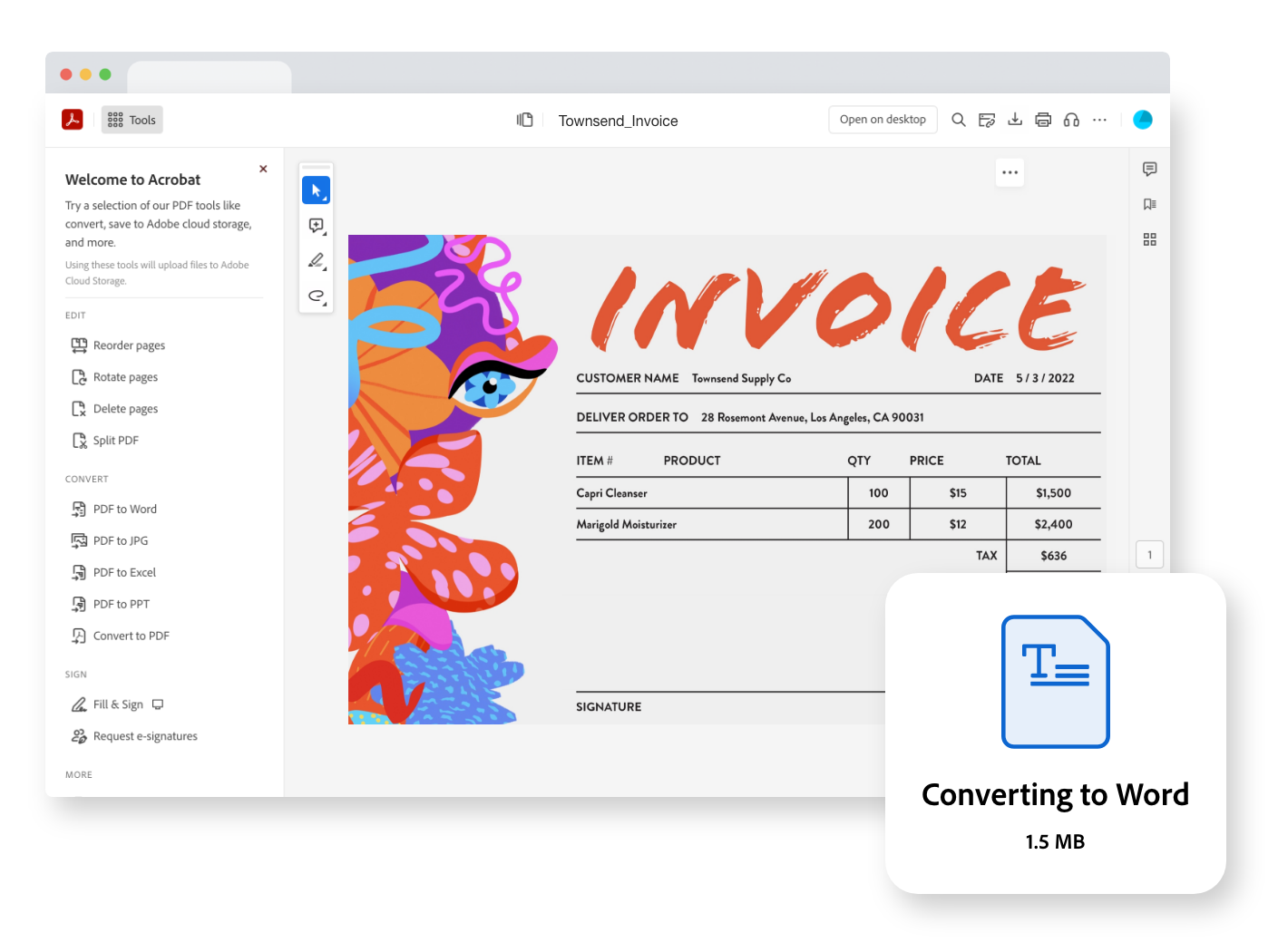Screen dimensions: 1278x952
Task: Print the invoice
Action: click(1043, 119)
